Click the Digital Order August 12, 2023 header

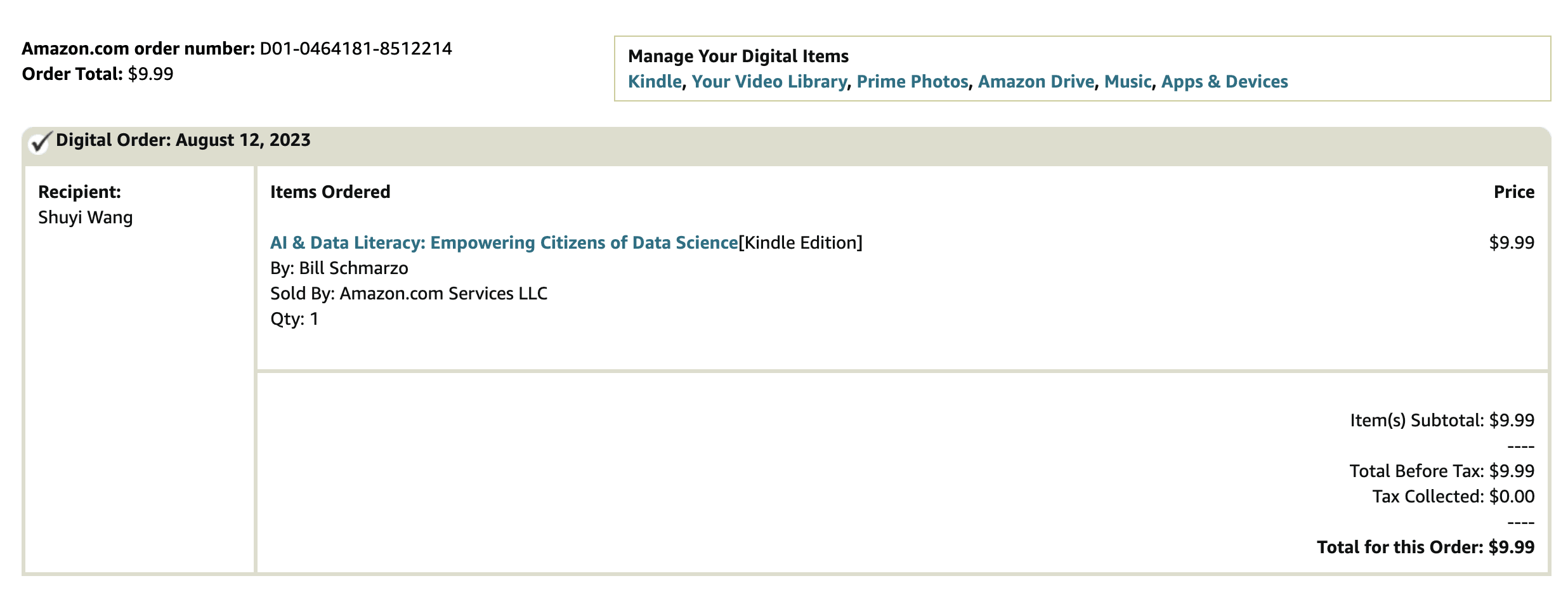click(x=183, y=140)
